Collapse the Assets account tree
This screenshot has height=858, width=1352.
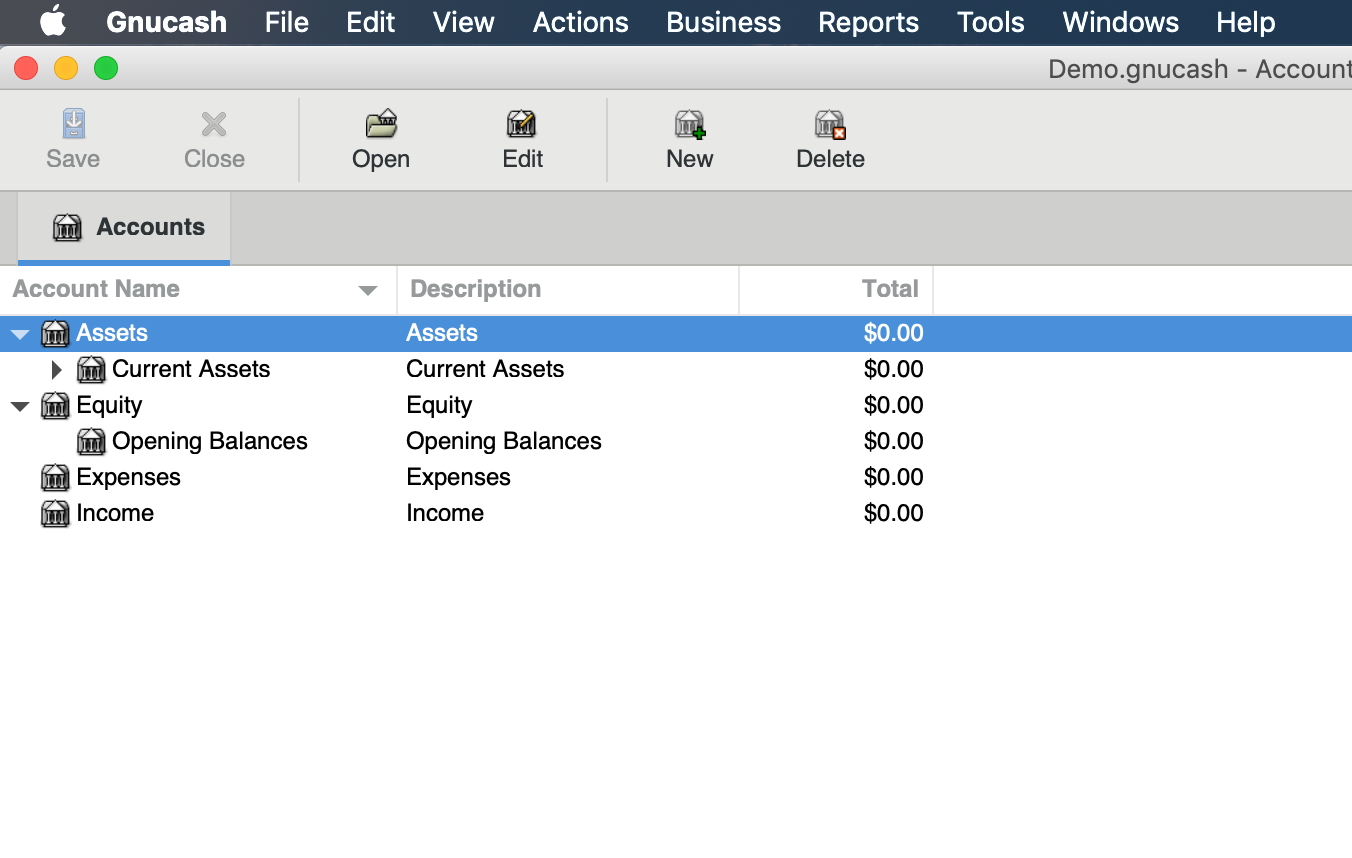coord(20,334)
